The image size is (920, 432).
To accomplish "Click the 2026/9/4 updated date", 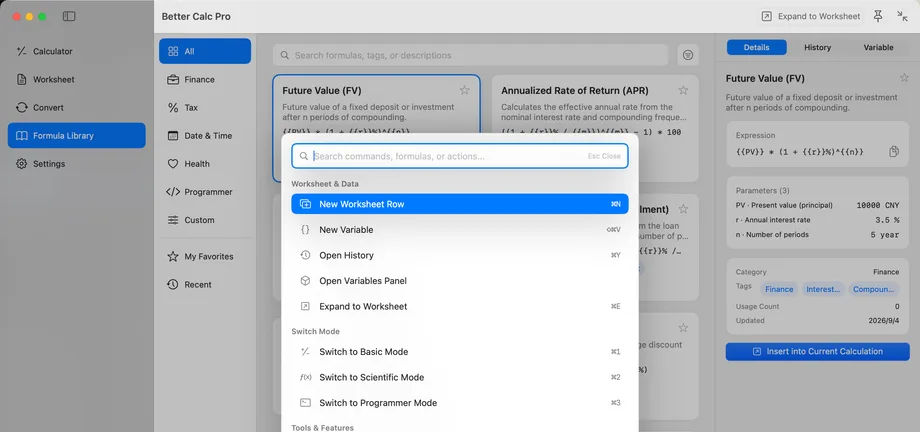I will [884, 320].
